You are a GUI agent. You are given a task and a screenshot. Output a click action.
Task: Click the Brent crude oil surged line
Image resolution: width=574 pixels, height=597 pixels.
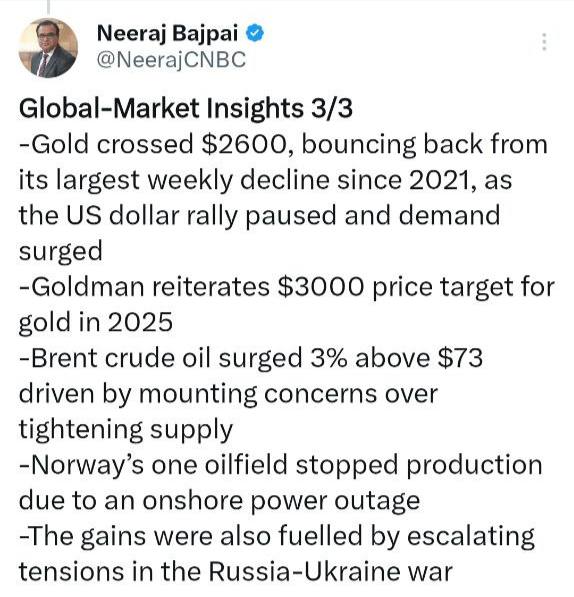tap(251, 358)
